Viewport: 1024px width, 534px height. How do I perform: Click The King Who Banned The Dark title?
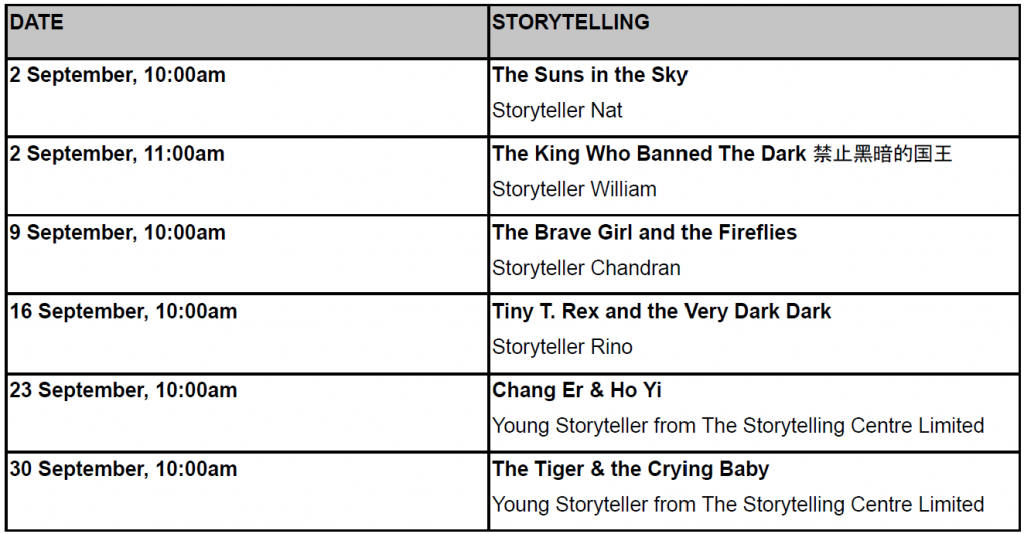click(x=649, y=153)
